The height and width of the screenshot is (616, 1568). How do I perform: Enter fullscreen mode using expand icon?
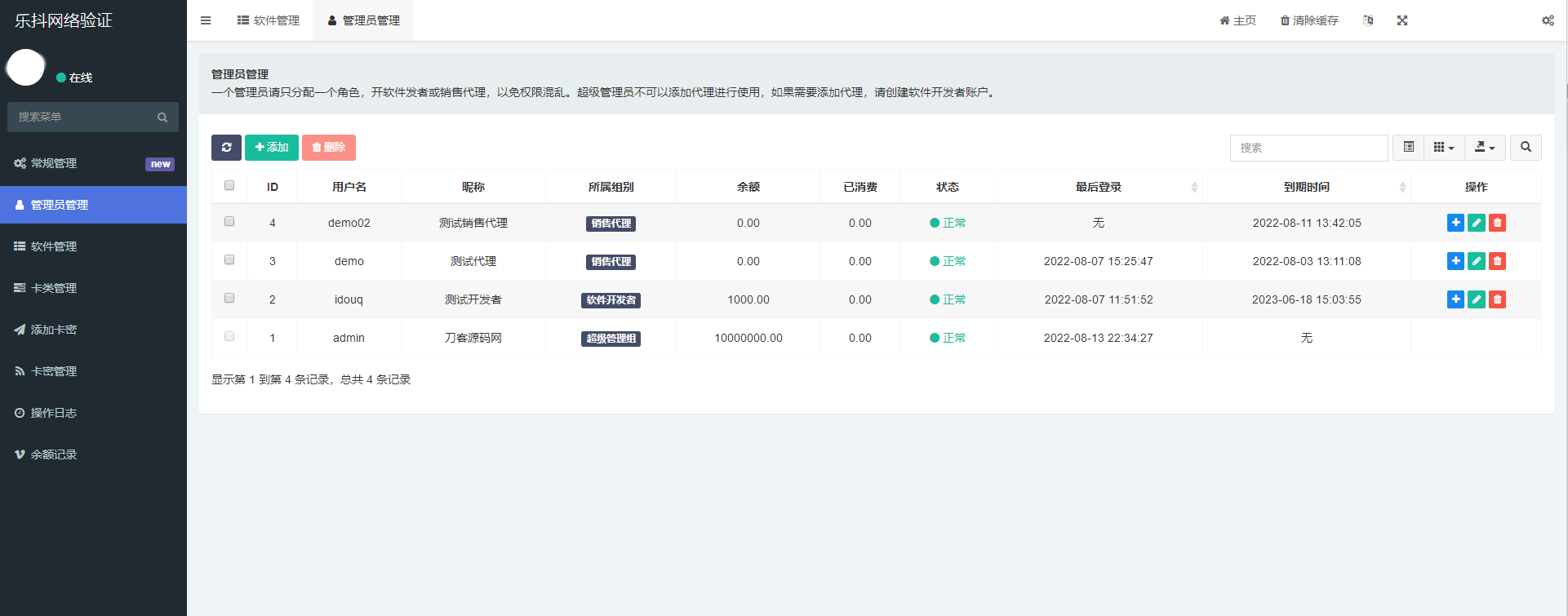coord(1402,20)
